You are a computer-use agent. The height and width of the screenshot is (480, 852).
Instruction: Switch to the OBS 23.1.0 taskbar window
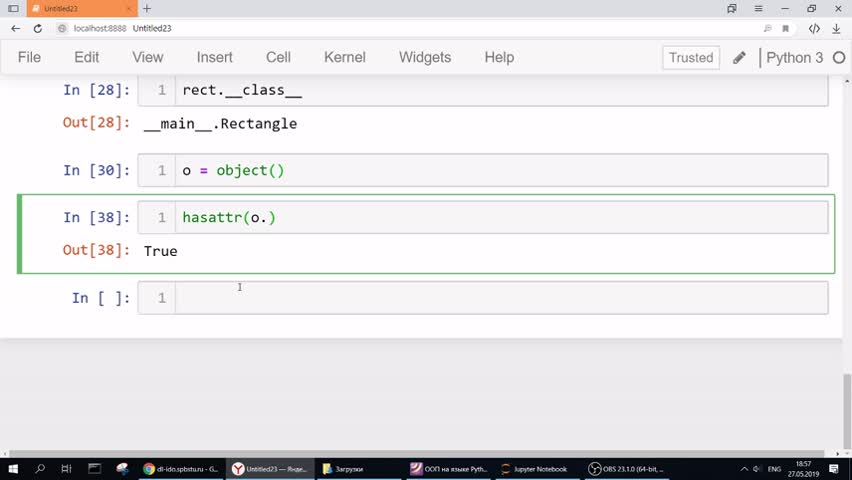click(x=627, y=469)
